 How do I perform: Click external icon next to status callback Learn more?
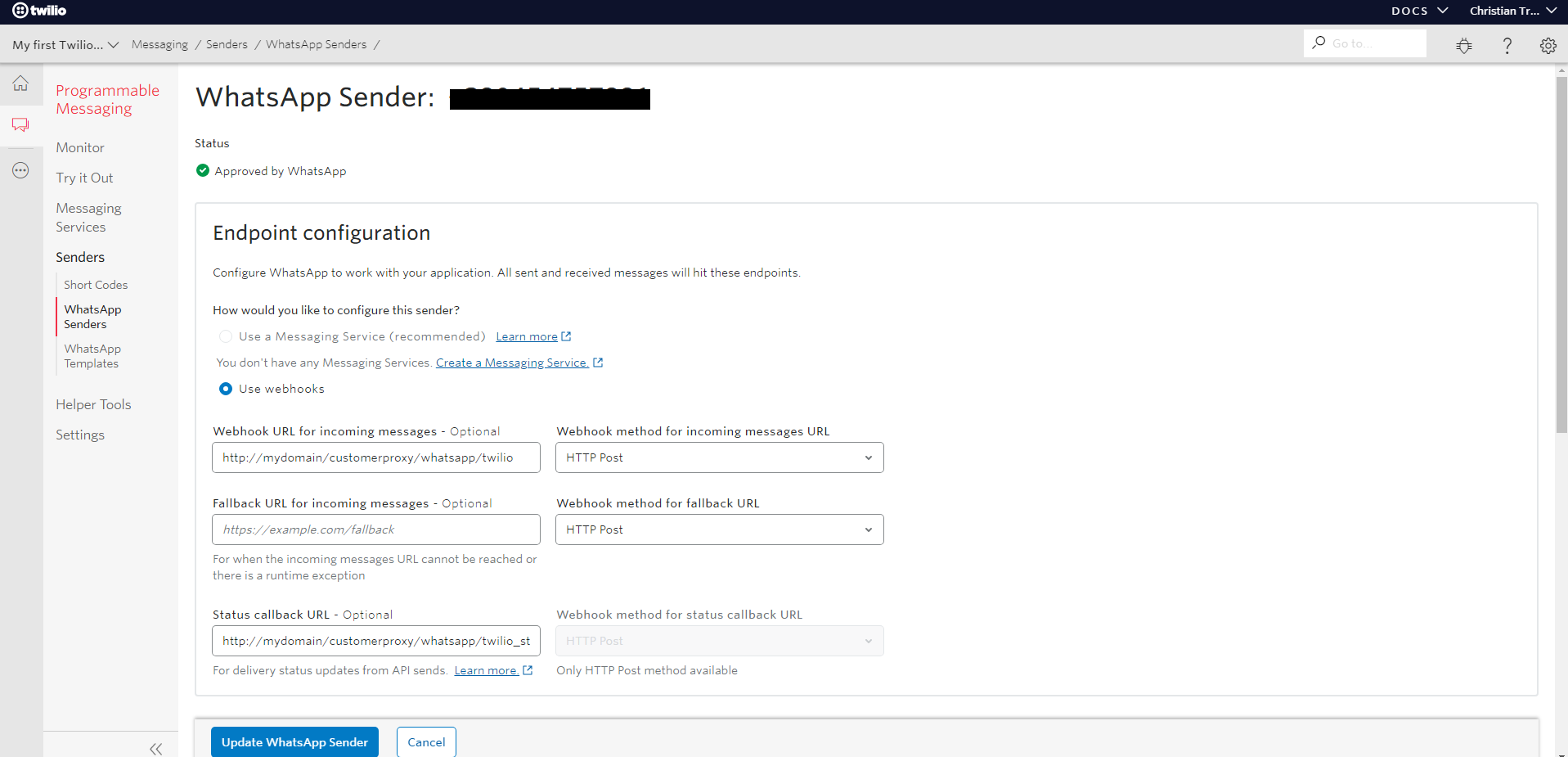(x=528, y=670)
